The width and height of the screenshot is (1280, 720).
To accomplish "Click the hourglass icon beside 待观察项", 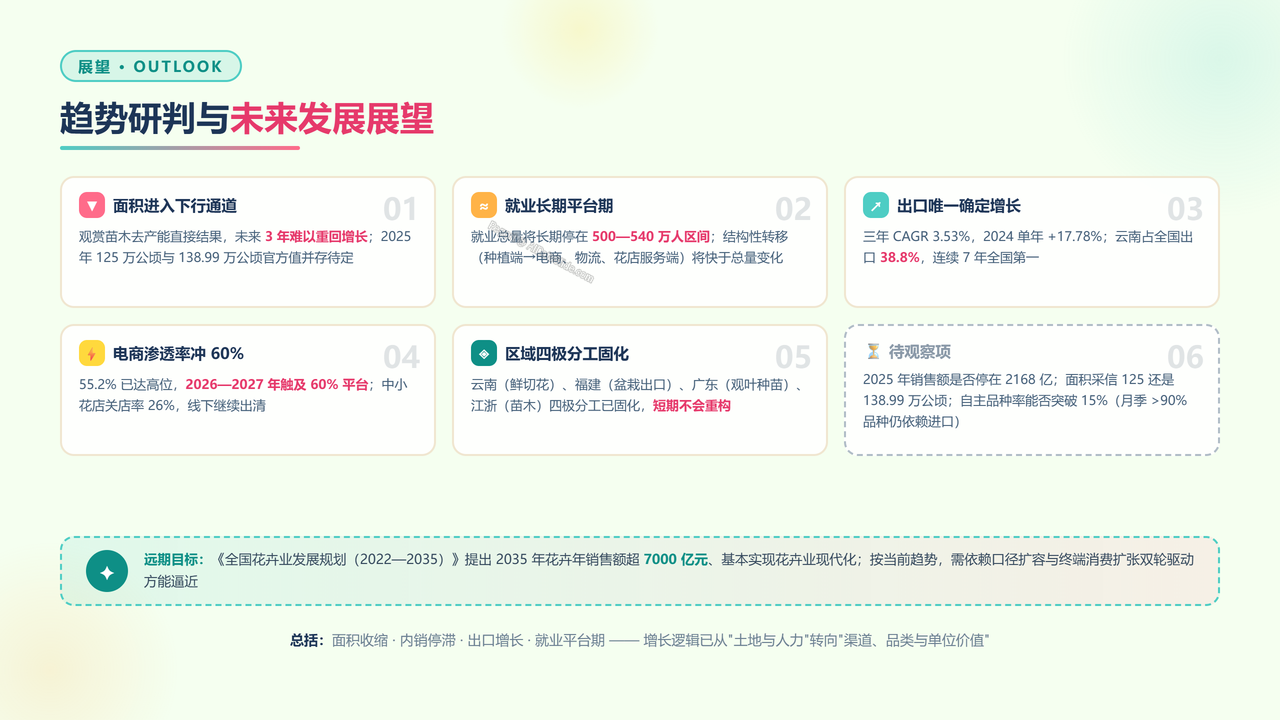I will pyautogui.click(x=873, y=352).
